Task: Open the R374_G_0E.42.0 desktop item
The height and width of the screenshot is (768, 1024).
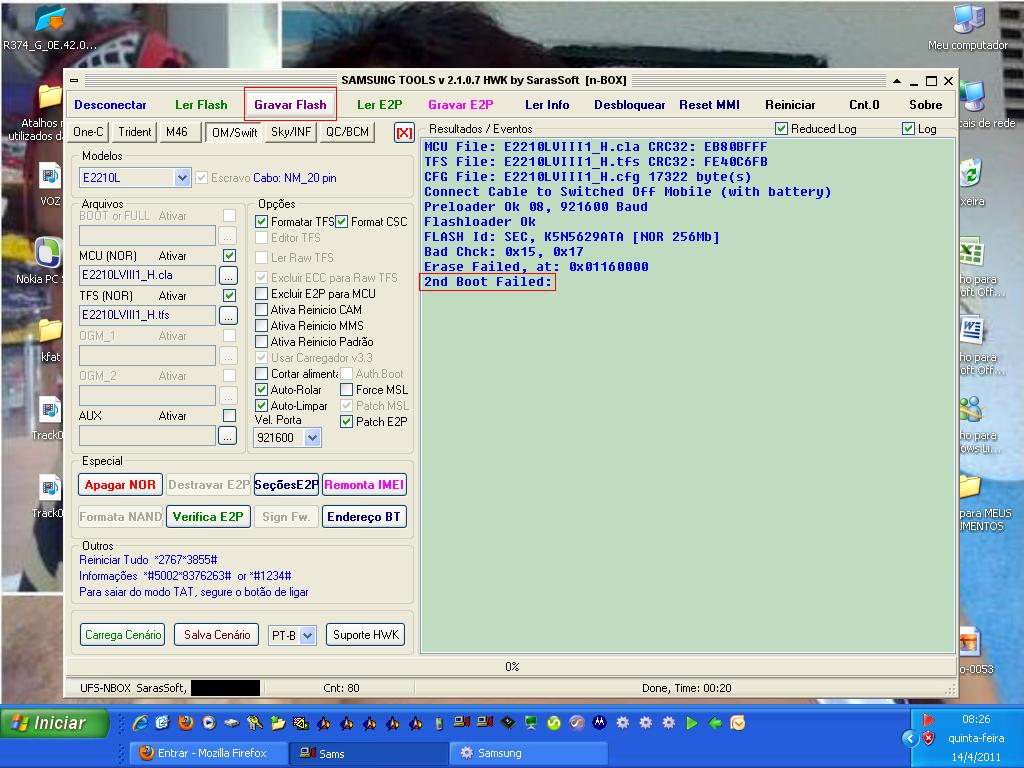Action: (x=50, y=27)
